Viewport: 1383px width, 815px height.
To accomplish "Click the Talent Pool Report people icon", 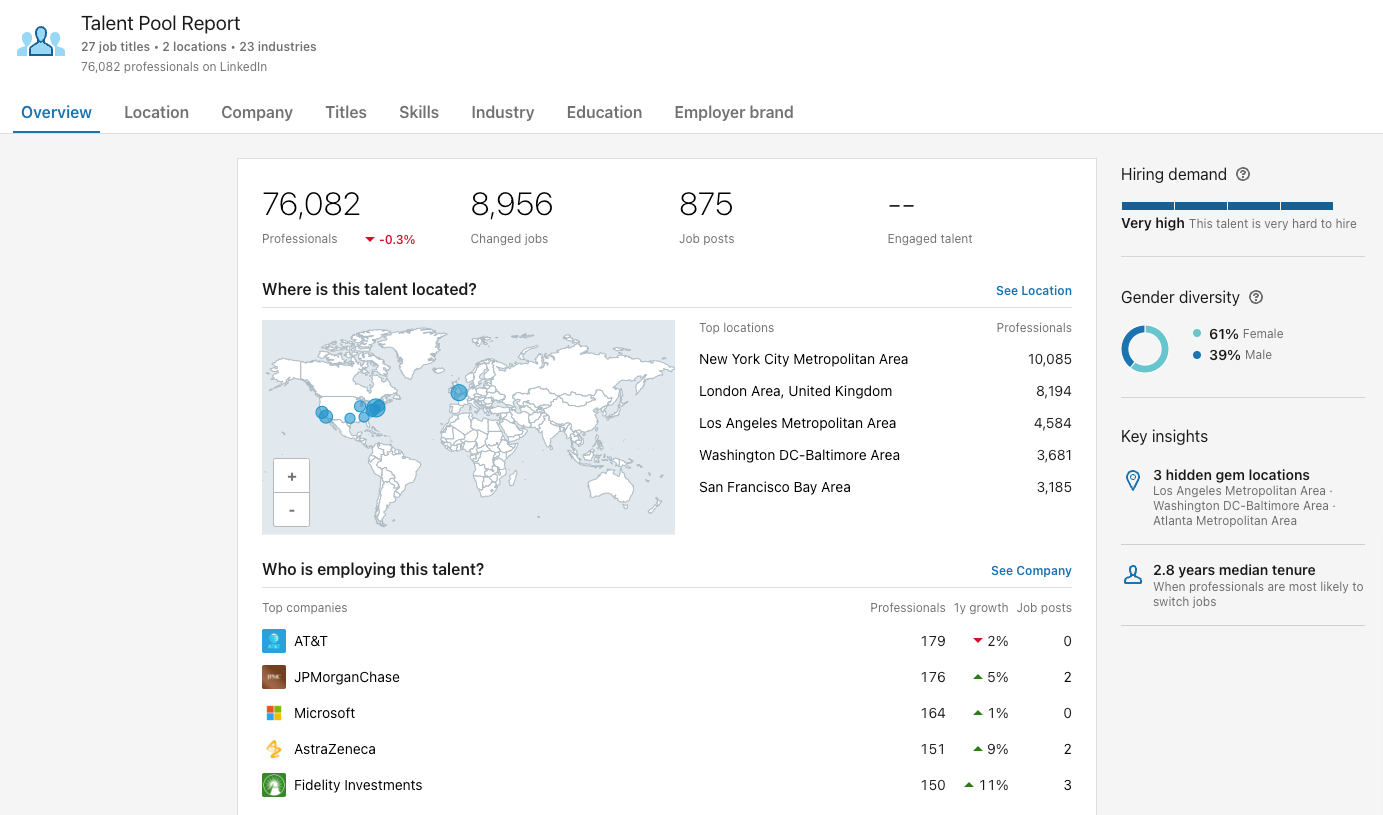I will 41,42.
